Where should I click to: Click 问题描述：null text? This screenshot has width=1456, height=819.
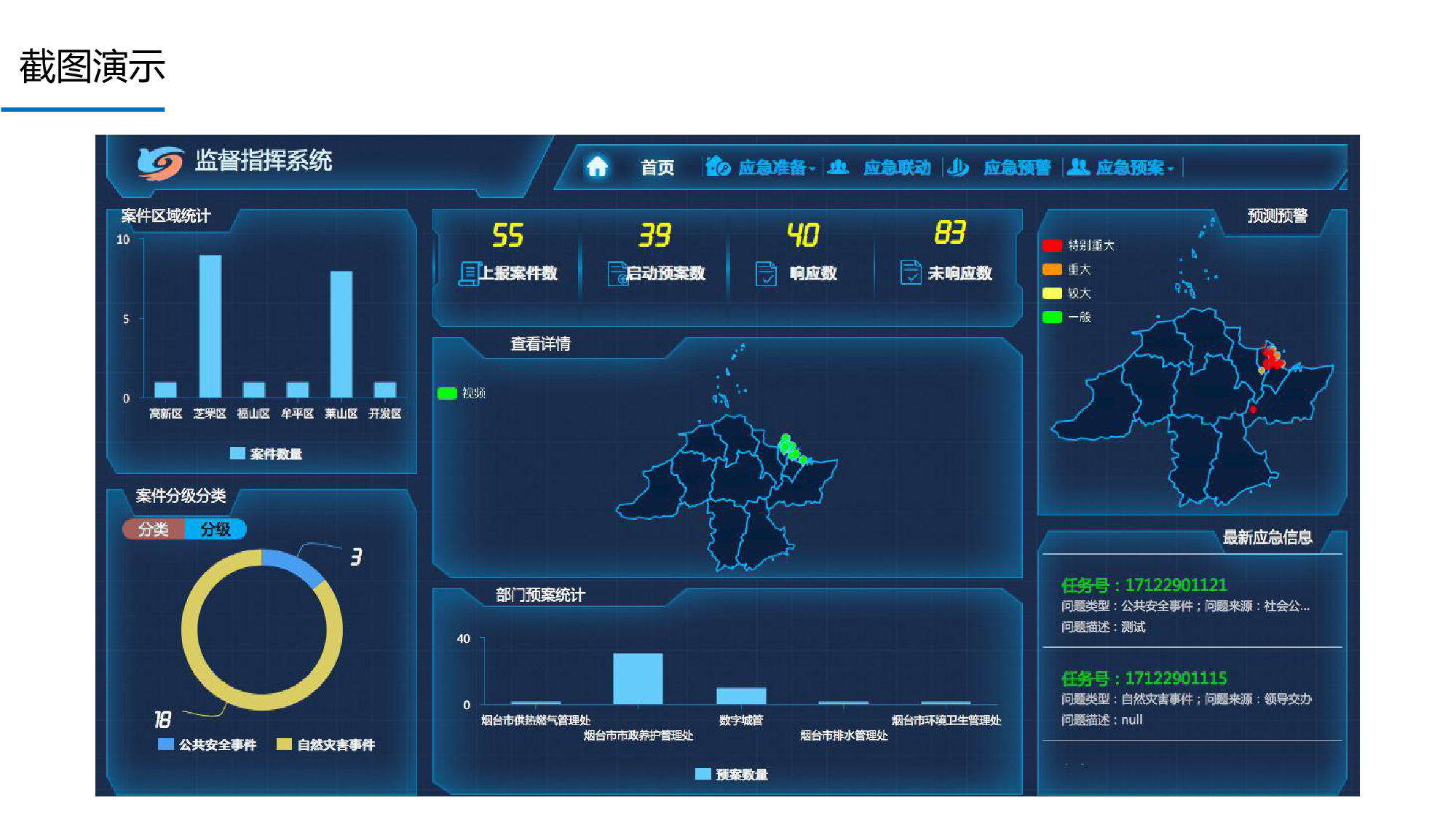coord(1101,720)
